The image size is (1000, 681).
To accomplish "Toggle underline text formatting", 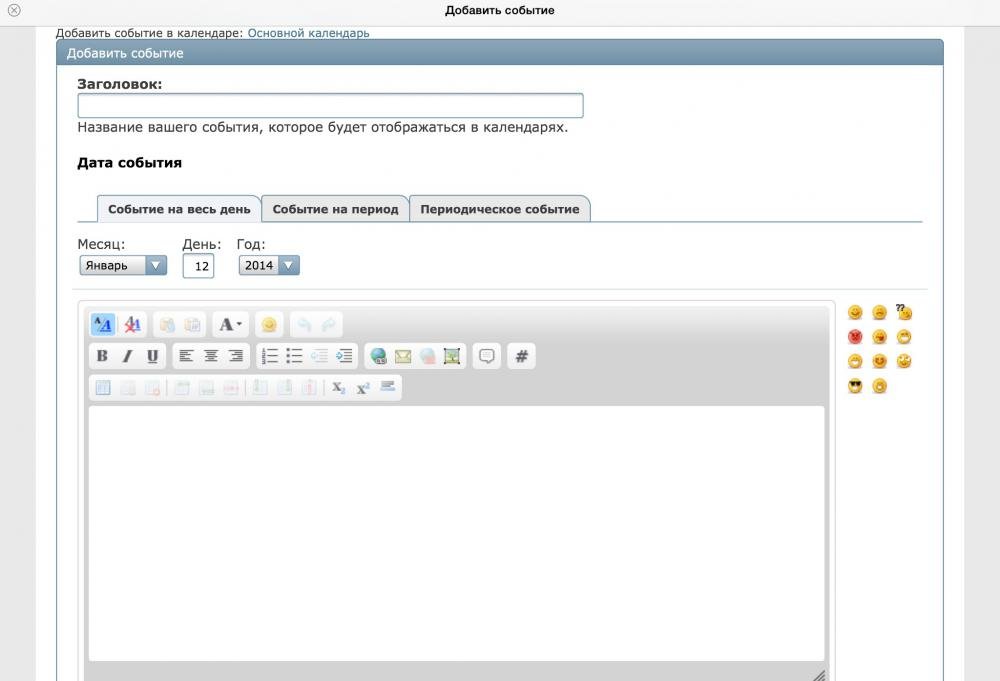I will tap(152, 356).
